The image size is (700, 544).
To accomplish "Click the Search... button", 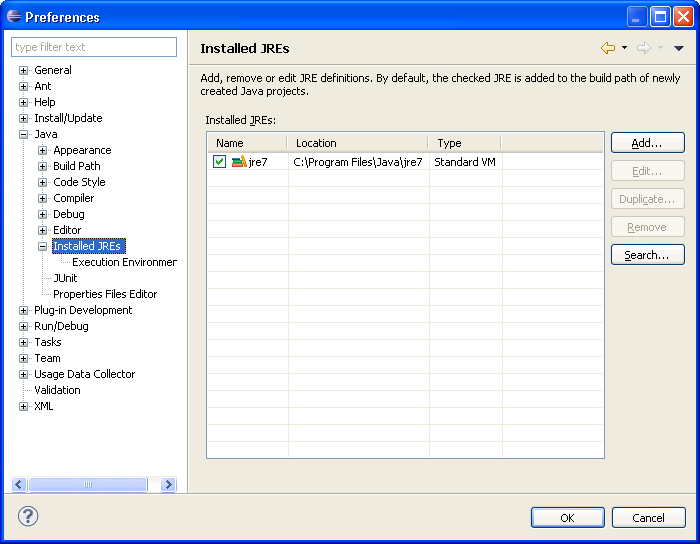I will pyautogui.click(x=647, y=255).
